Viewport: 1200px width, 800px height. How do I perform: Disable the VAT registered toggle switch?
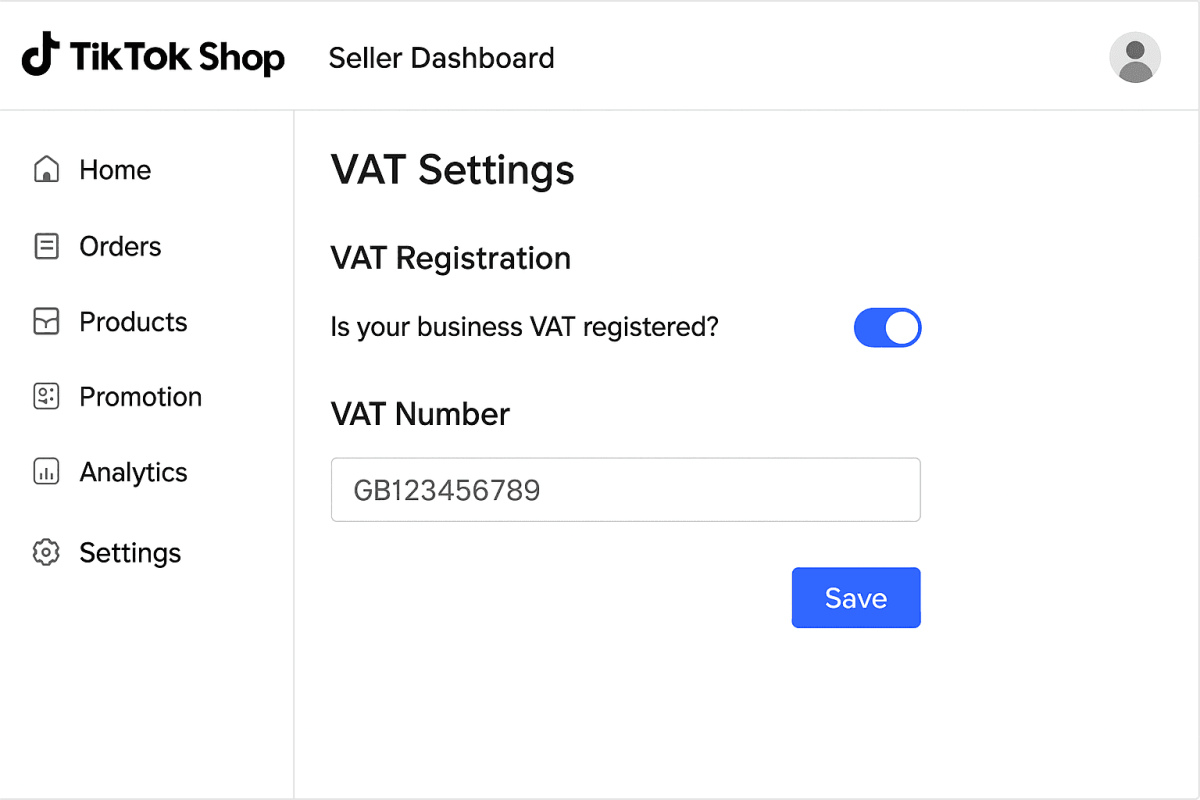pos(887,328)
